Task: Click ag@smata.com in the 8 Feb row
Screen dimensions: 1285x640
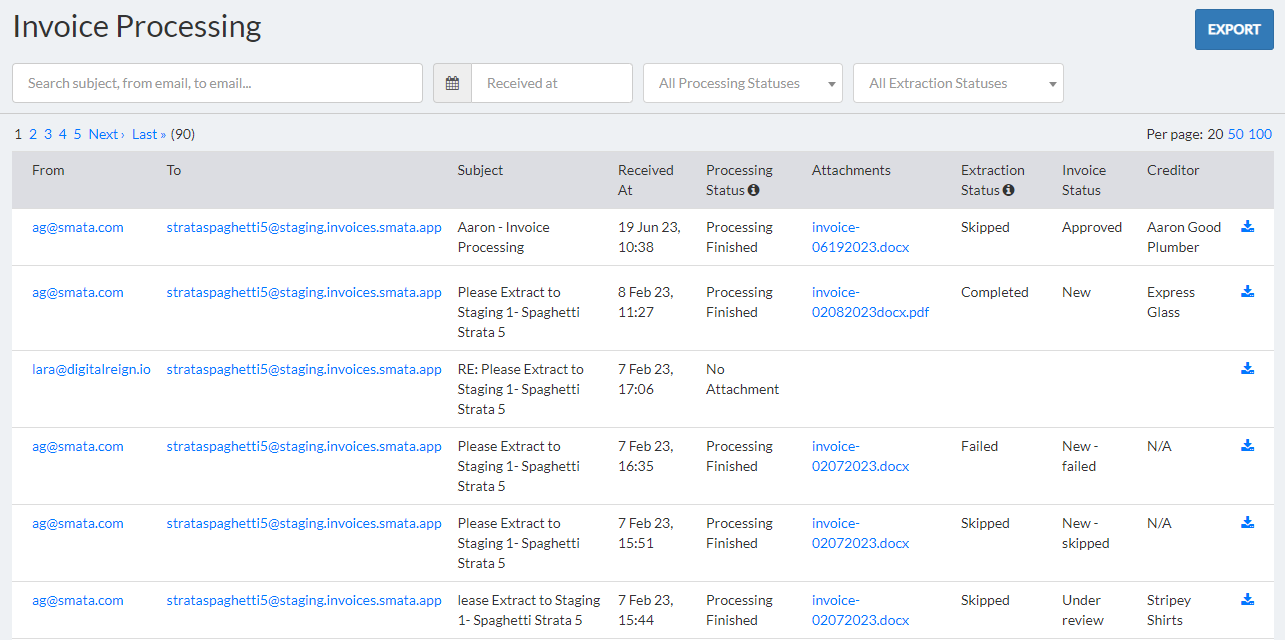Action: (78, 292)
